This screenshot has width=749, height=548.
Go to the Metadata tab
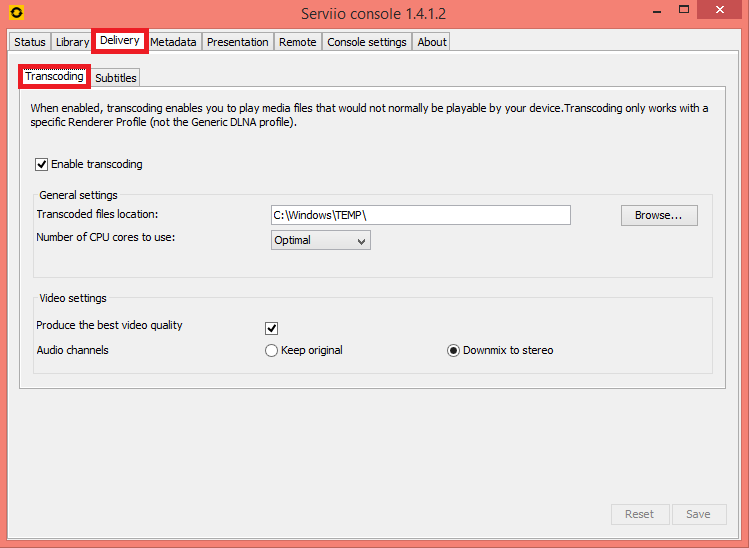[x=173, y=42]
